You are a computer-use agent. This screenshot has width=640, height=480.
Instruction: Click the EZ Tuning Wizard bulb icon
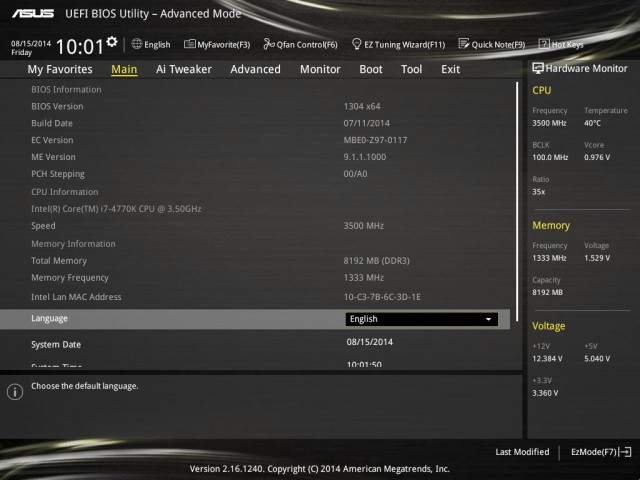[356, 44]
